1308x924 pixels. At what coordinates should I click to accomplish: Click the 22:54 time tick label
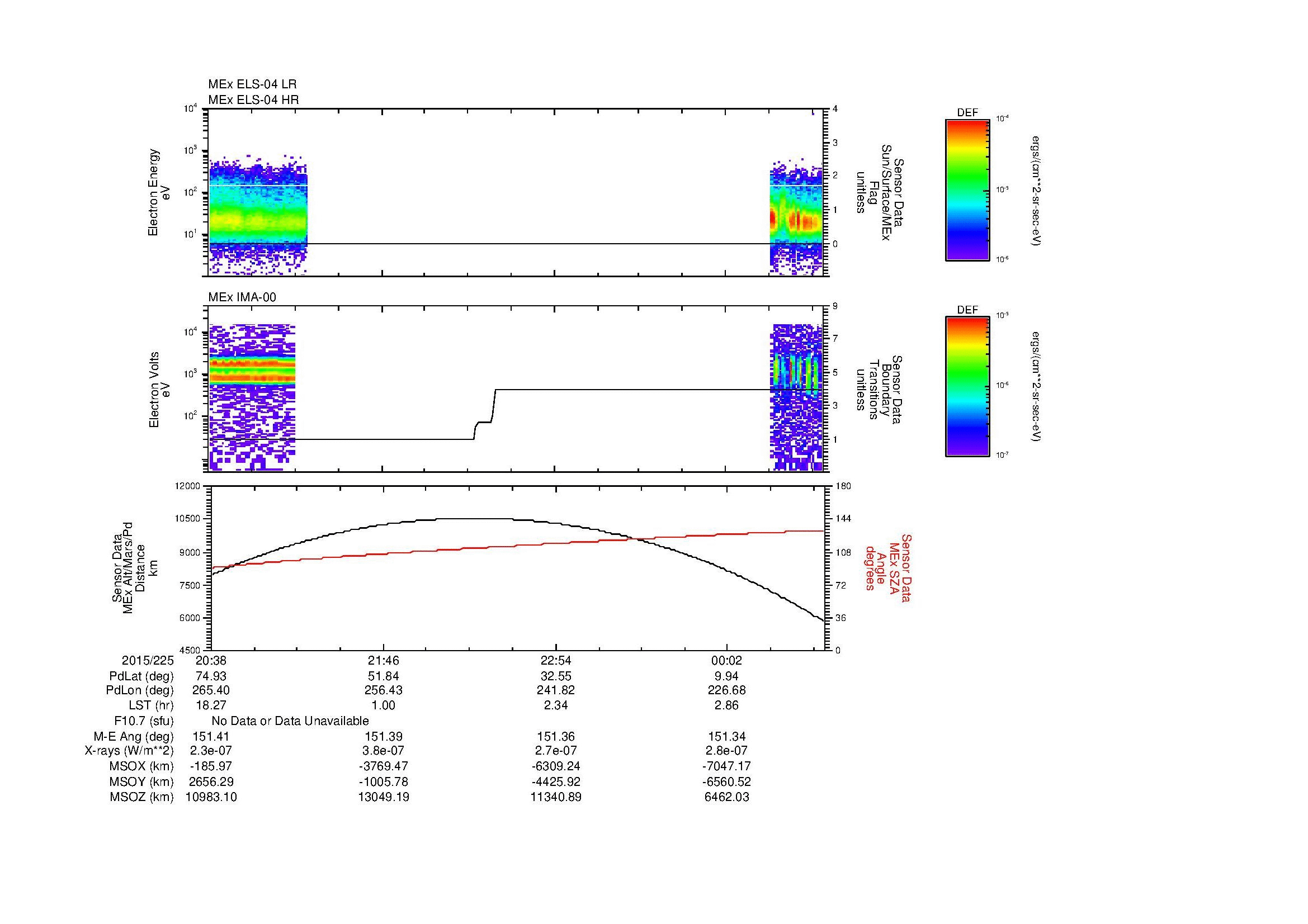556,660
